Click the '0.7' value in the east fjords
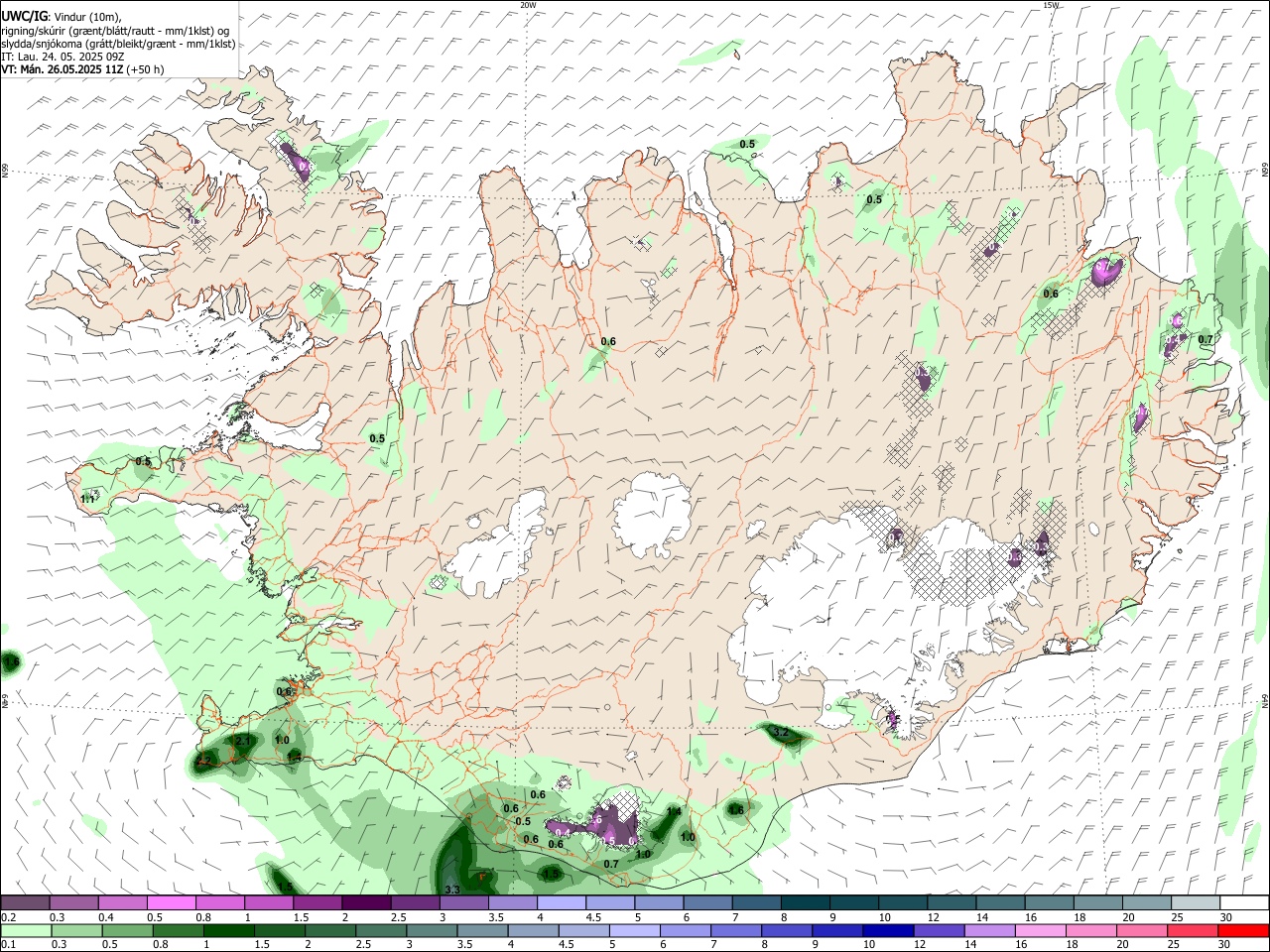 (1206, 339)
